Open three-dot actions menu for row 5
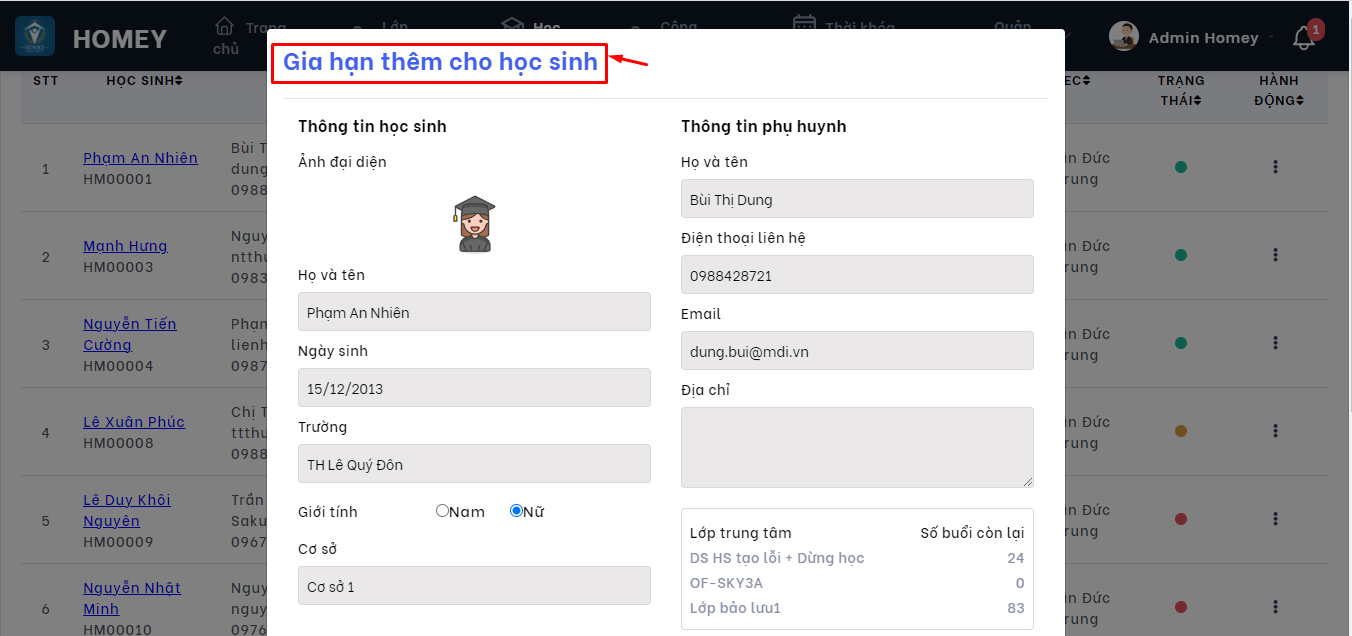 pos(1276,520)
